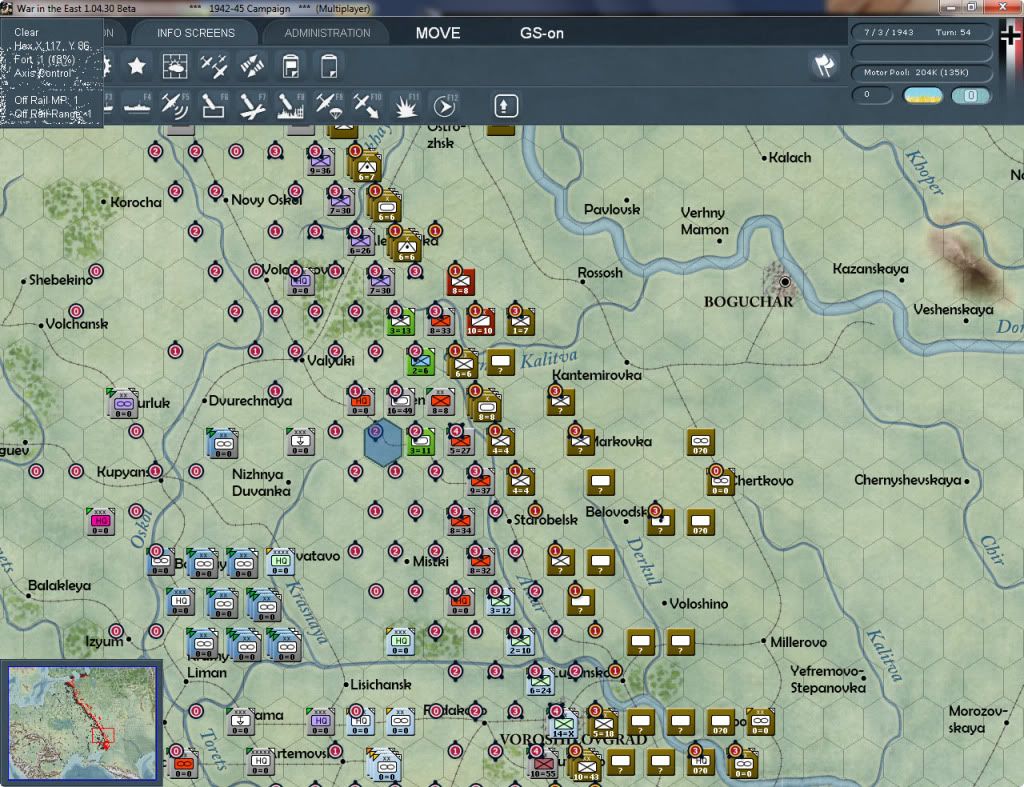
Task: Click the Motor Pool 204K display
Action: tap(921, 72)
